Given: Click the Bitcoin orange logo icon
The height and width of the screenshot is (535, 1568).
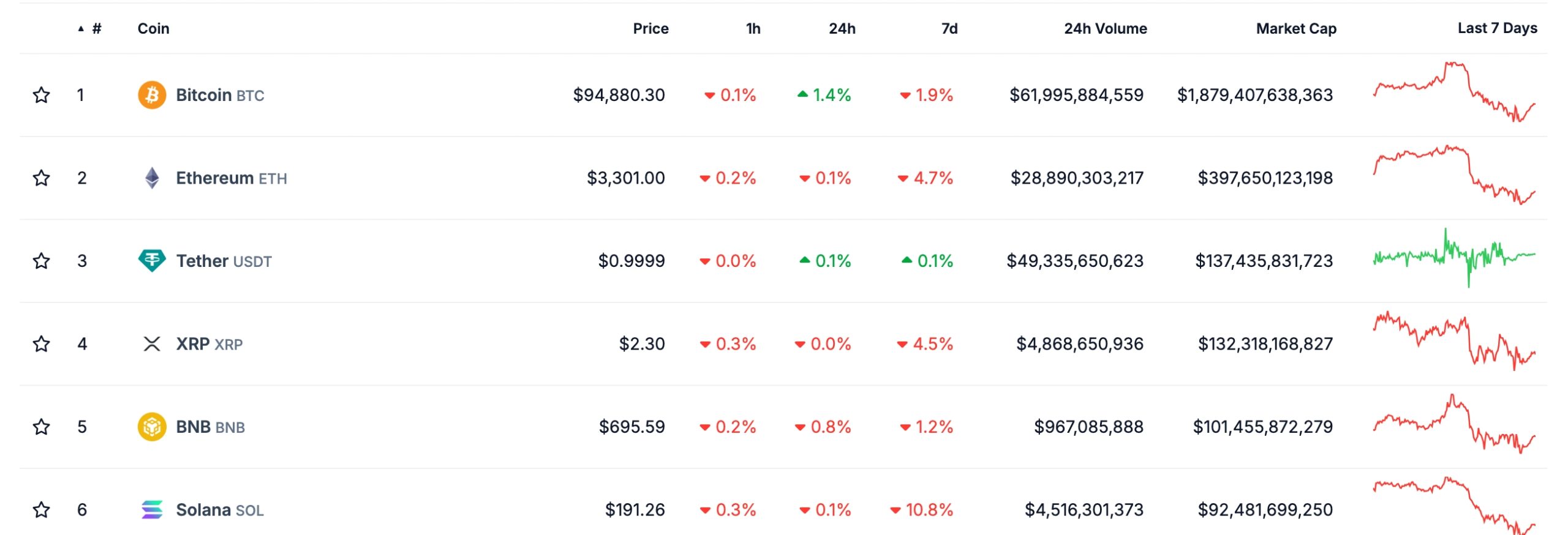Looking at the screenshot, I should point(152,95).
